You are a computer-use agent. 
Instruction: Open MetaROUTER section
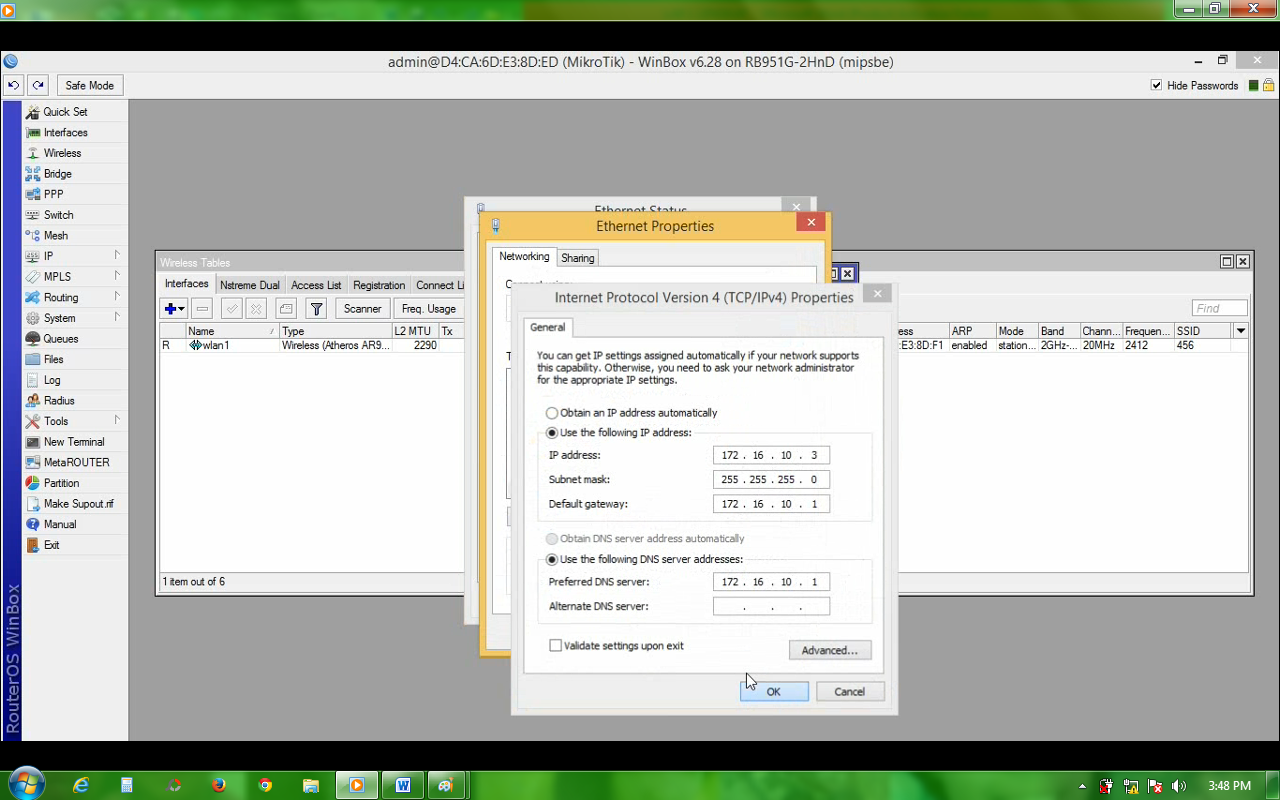click(75, 462)
